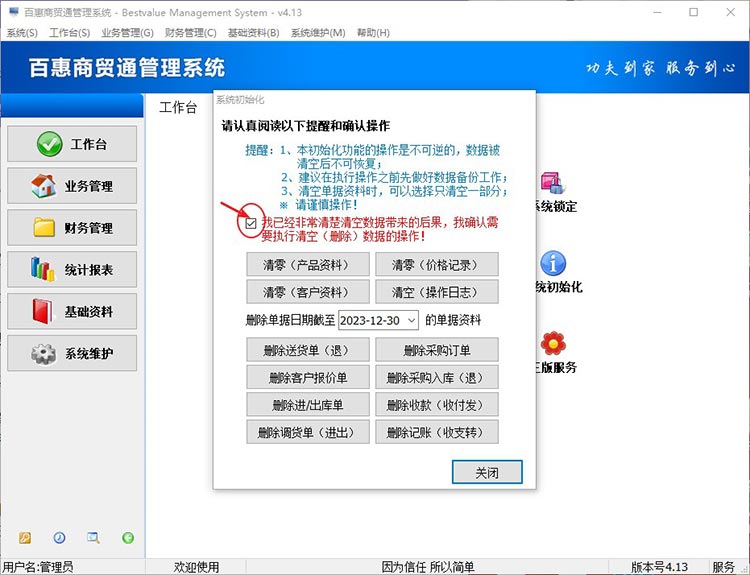Image resolution: width=750 pixels, height=575 pixels.
Task: Click 清零（价格记录）button
Action: [x=437, y=265]
